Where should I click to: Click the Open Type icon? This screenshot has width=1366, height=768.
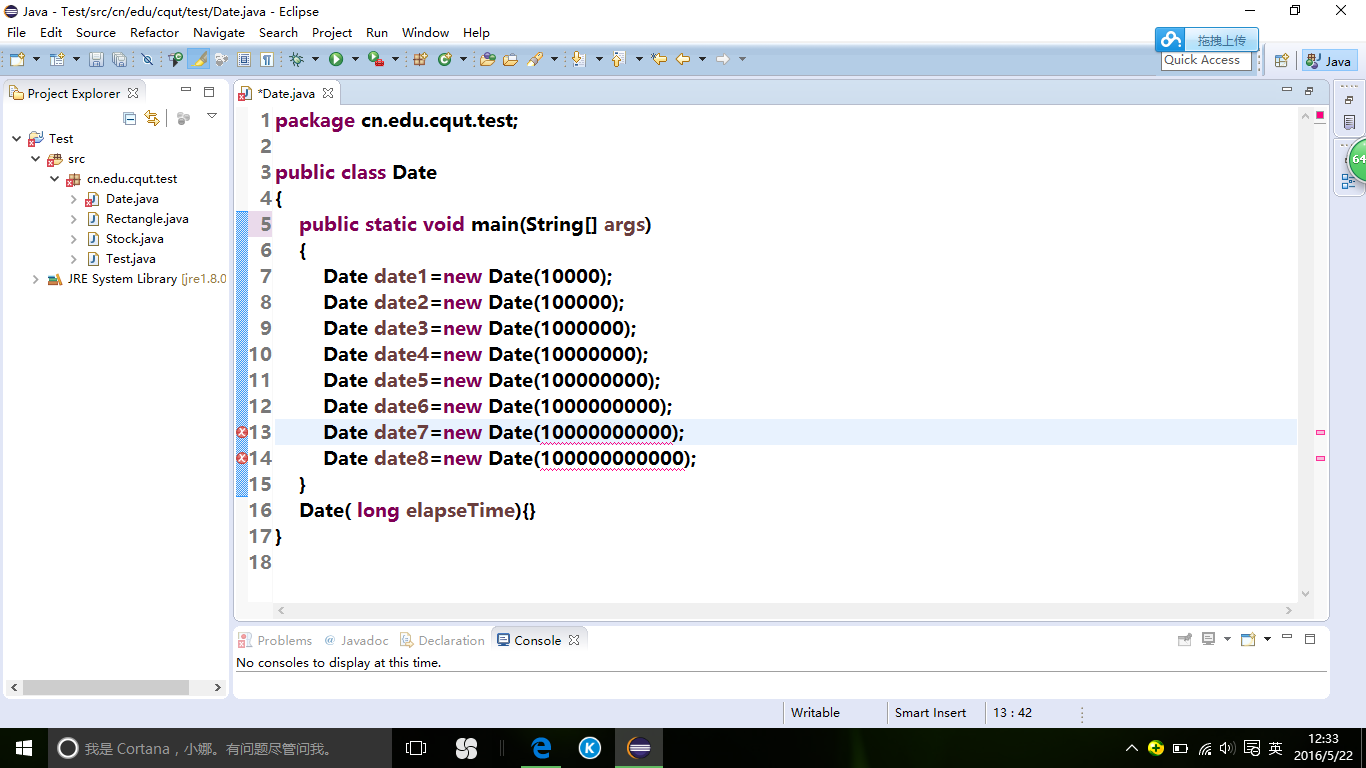click(x=488, y=59)
